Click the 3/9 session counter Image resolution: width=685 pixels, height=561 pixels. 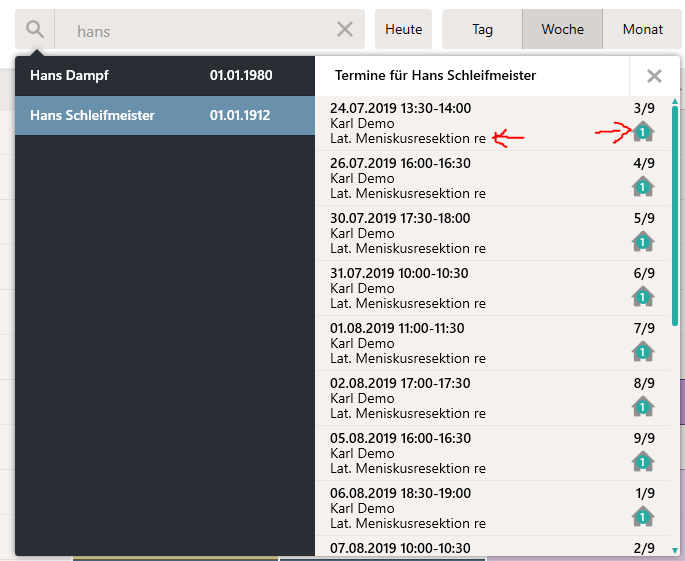tap(644, 108)
